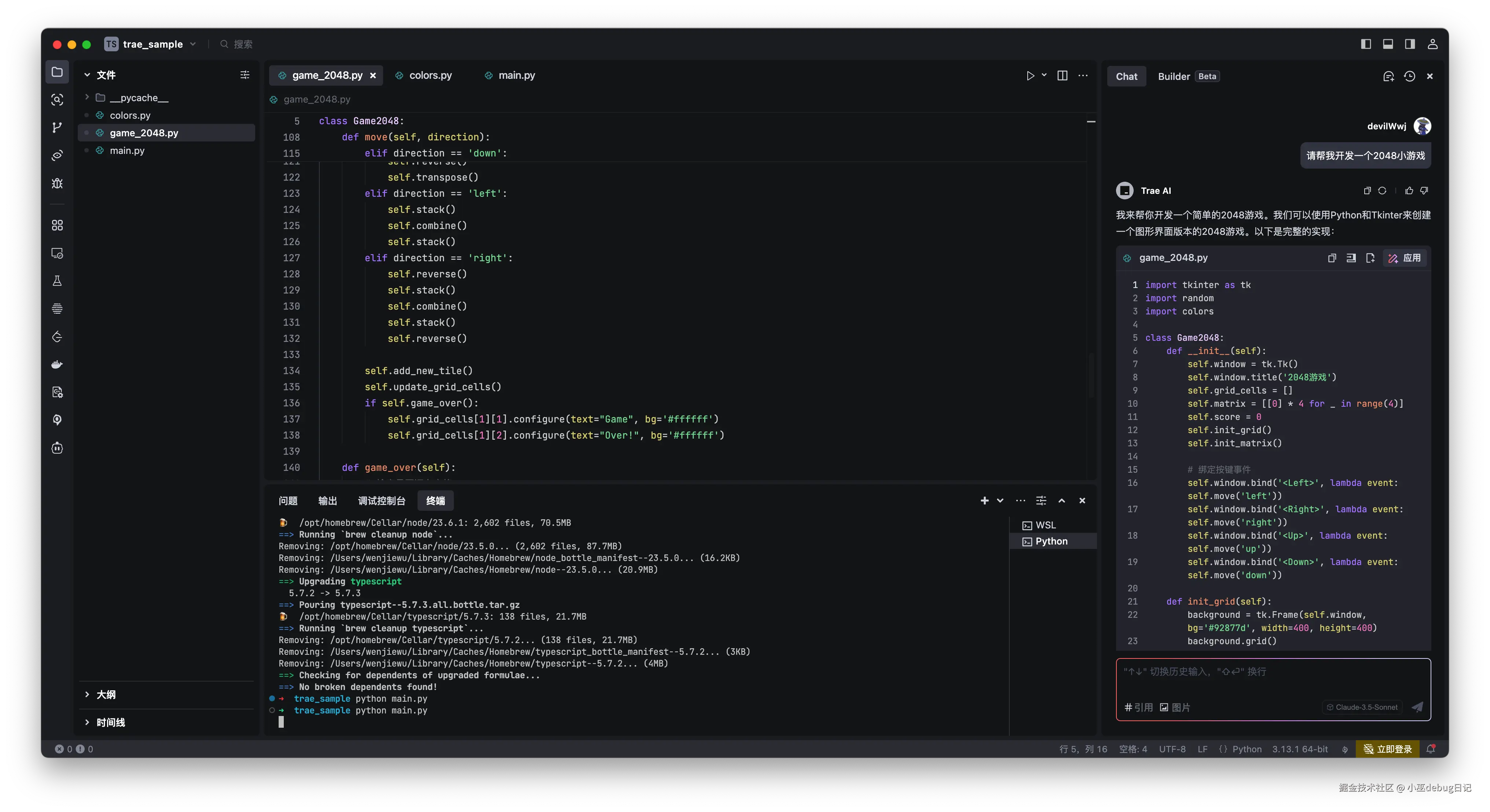Viewport: 1490px width, 812px height.
Task: Thumbs up the Trae AI response
Action: click(x=1409, y=191)
